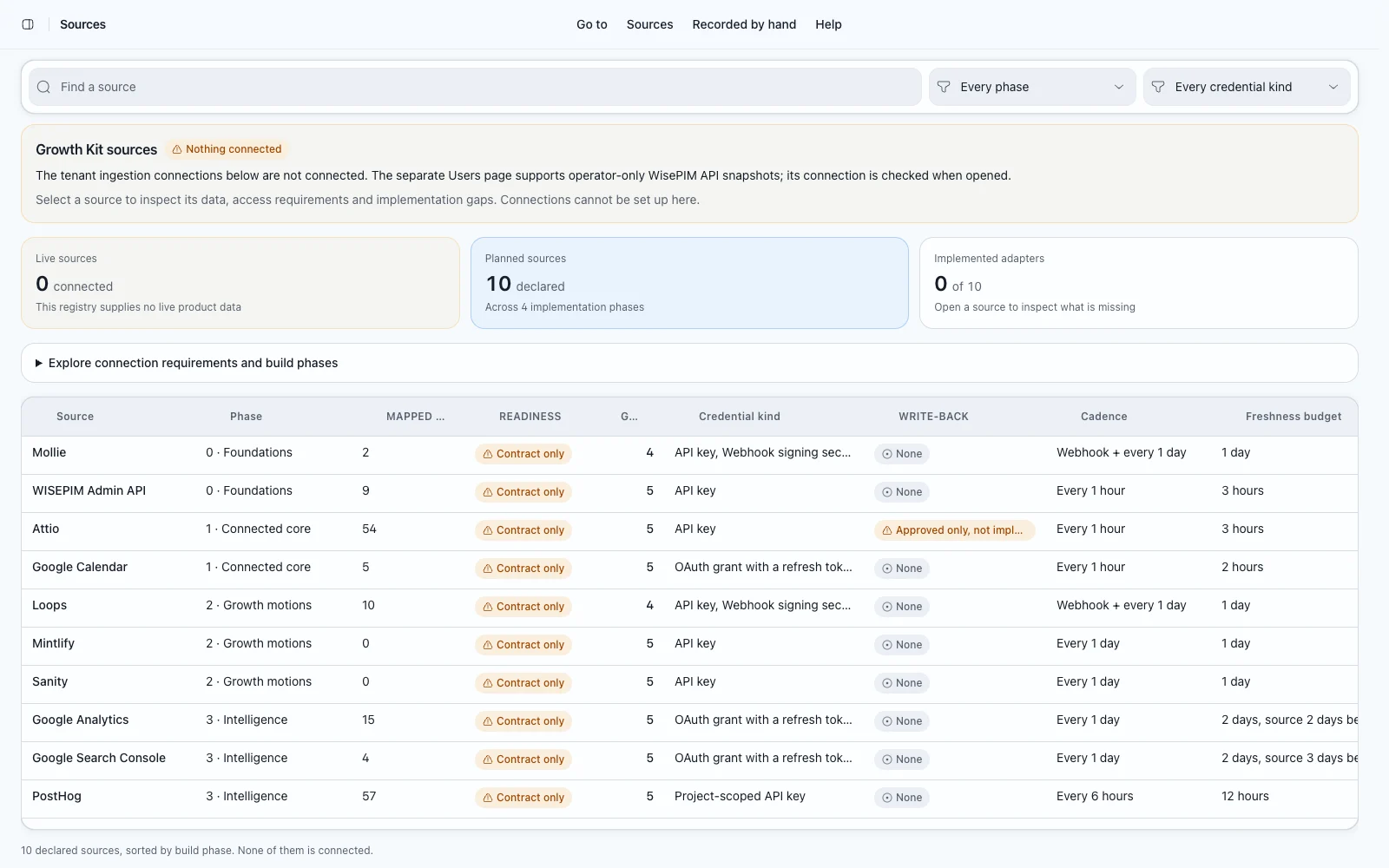Click Google Search Console's Contract only badge
This screenshot has width=1389, height=868.
tap(523, 759)
